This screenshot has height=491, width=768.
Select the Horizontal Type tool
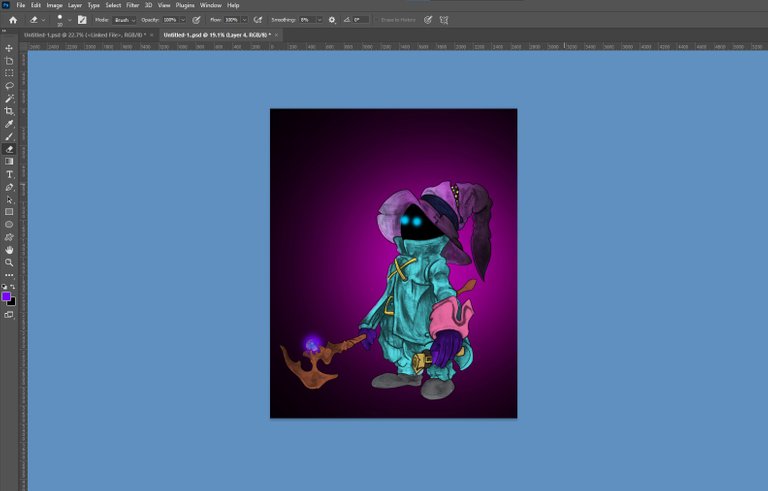point(9,174)
